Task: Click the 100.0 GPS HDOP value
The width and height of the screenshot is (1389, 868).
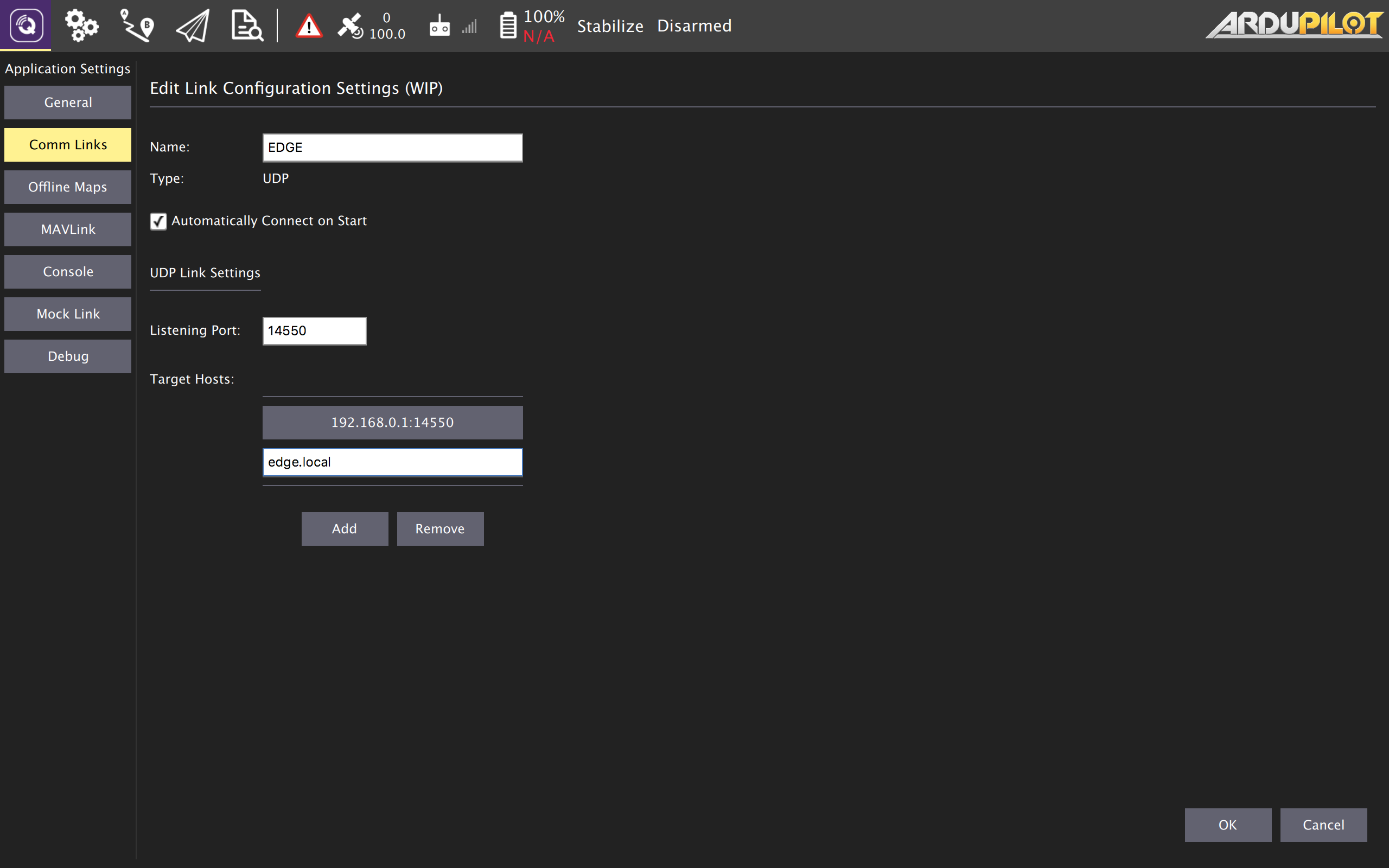Action: click(387, 34)
